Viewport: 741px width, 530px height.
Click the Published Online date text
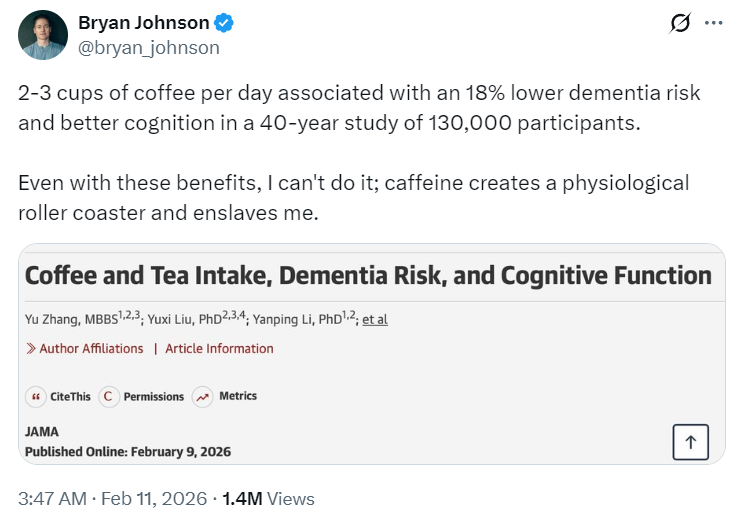(128, 452)
